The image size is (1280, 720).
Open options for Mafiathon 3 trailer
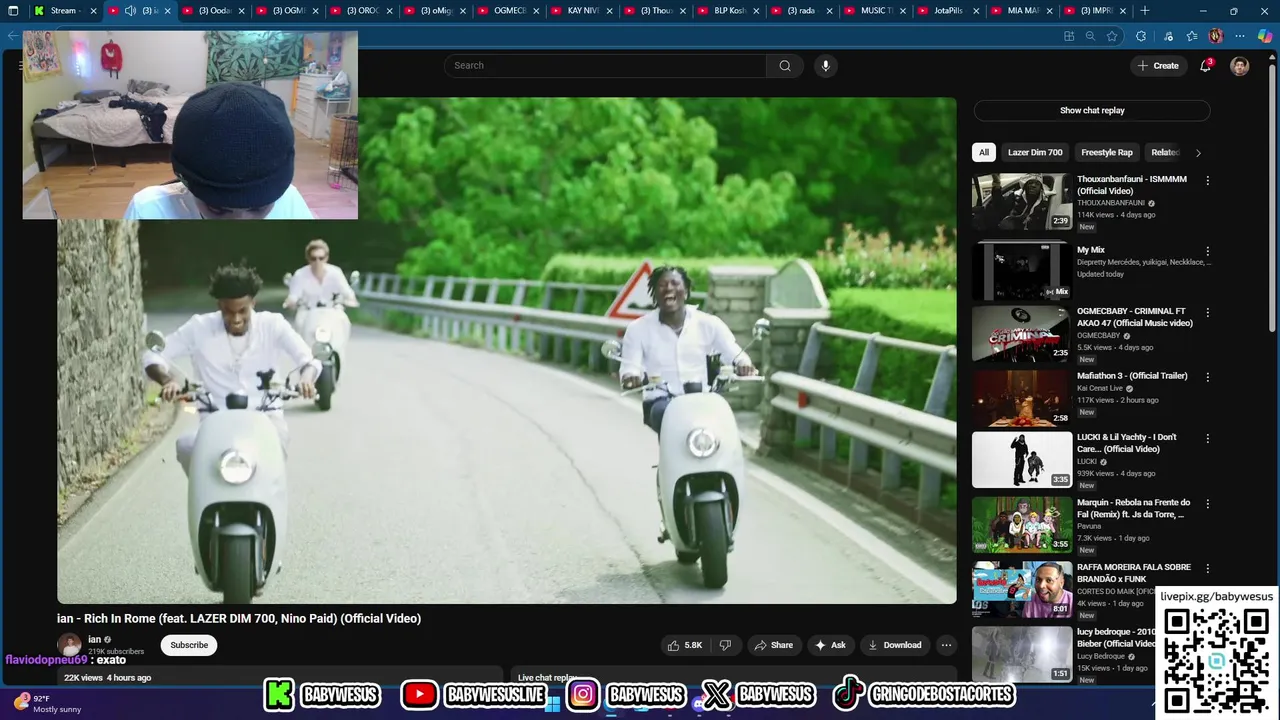(1207, 377)
